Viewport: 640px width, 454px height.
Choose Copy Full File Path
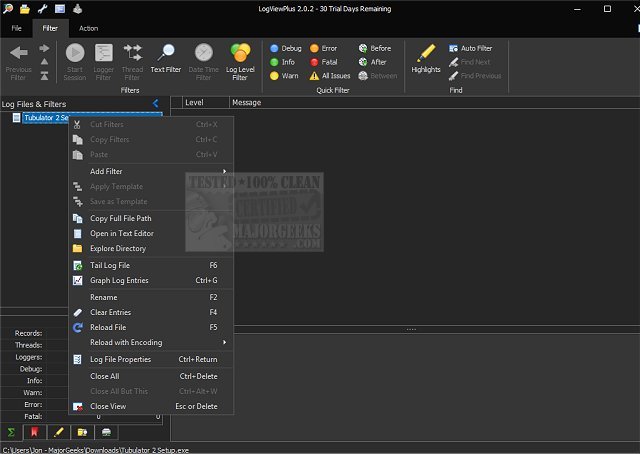coord(151,218)
